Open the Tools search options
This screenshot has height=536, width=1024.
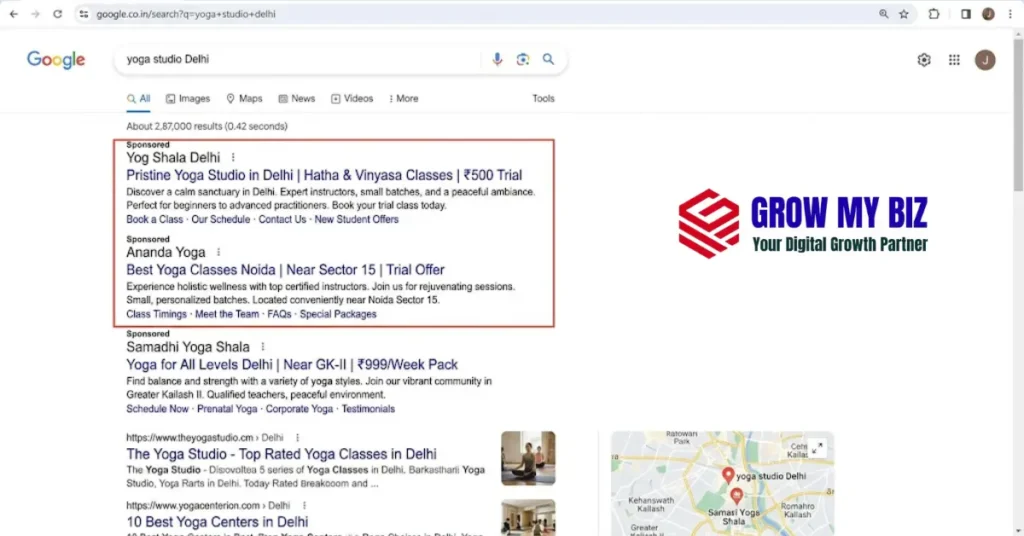pos(543,99)
